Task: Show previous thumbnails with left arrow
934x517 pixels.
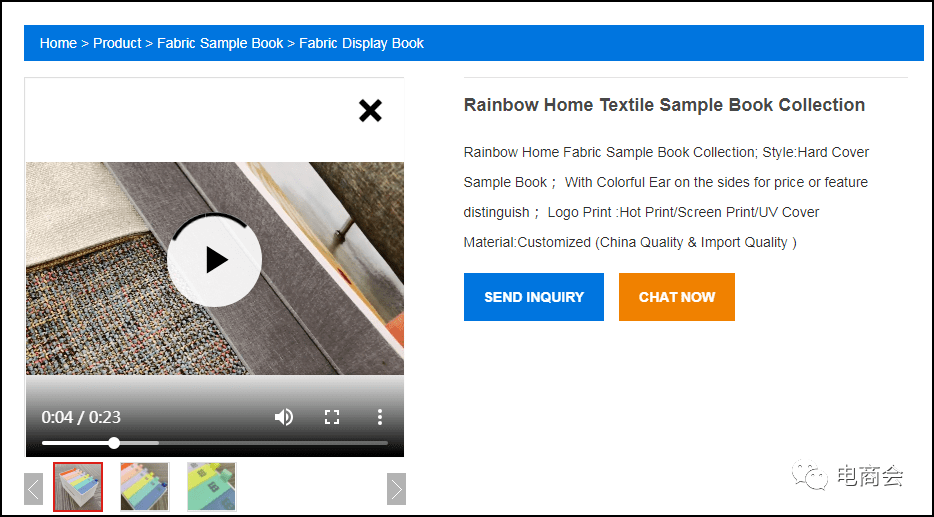Action: coord(33,489)
